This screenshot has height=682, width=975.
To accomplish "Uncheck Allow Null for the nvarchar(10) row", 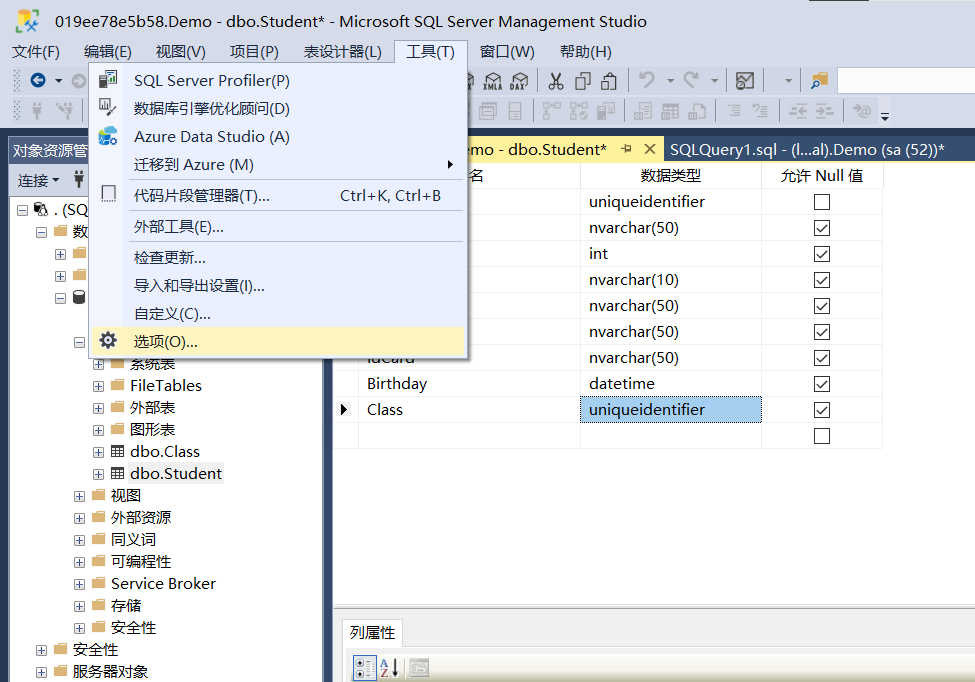I will (821, 280).
